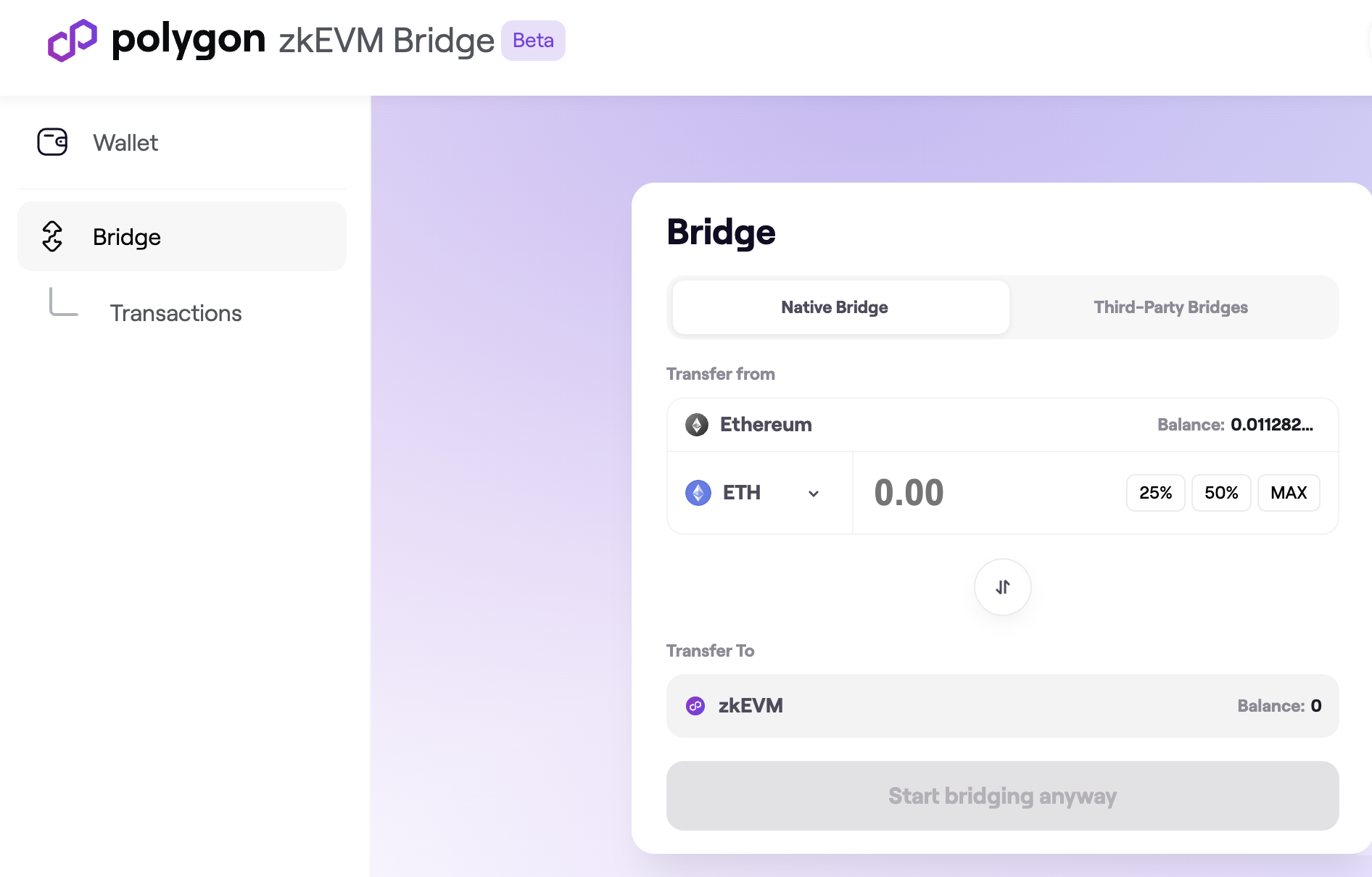Click the Transactions sub-item connector icon

[62, 303]
